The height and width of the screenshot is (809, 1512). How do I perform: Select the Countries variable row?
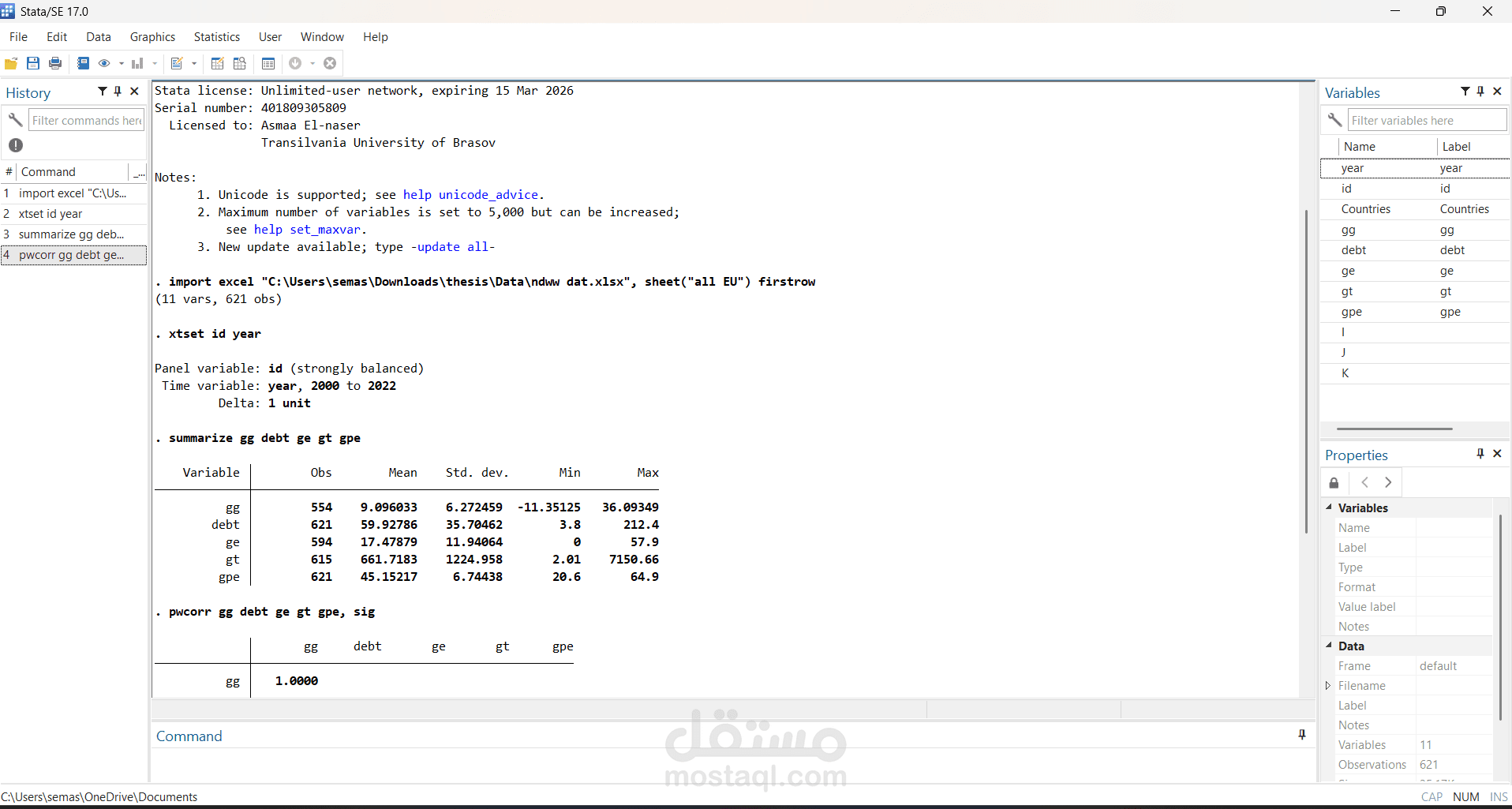click(1414, 209)
